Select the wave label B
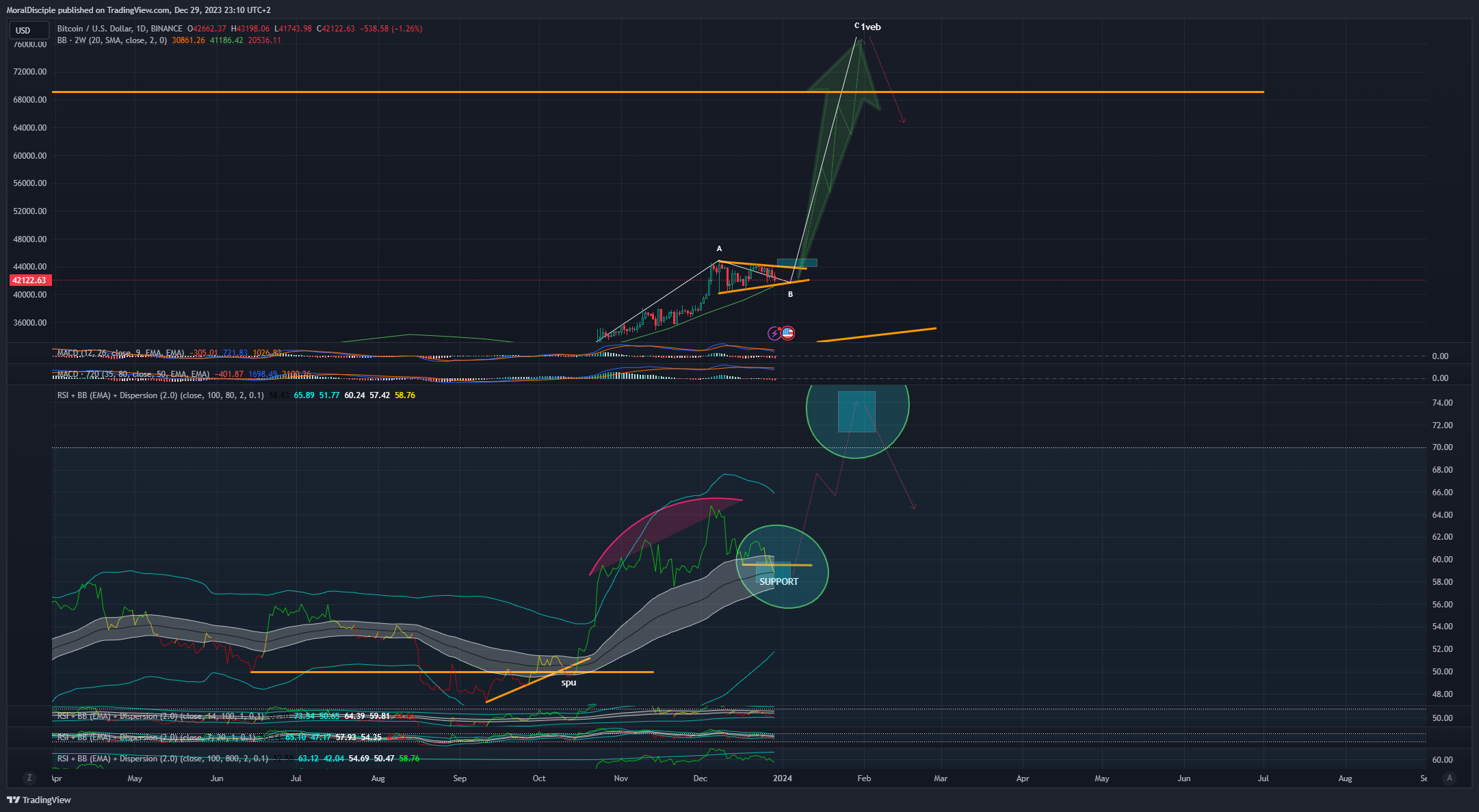This screenshot has width=1479, height=812. pos(790,294)
